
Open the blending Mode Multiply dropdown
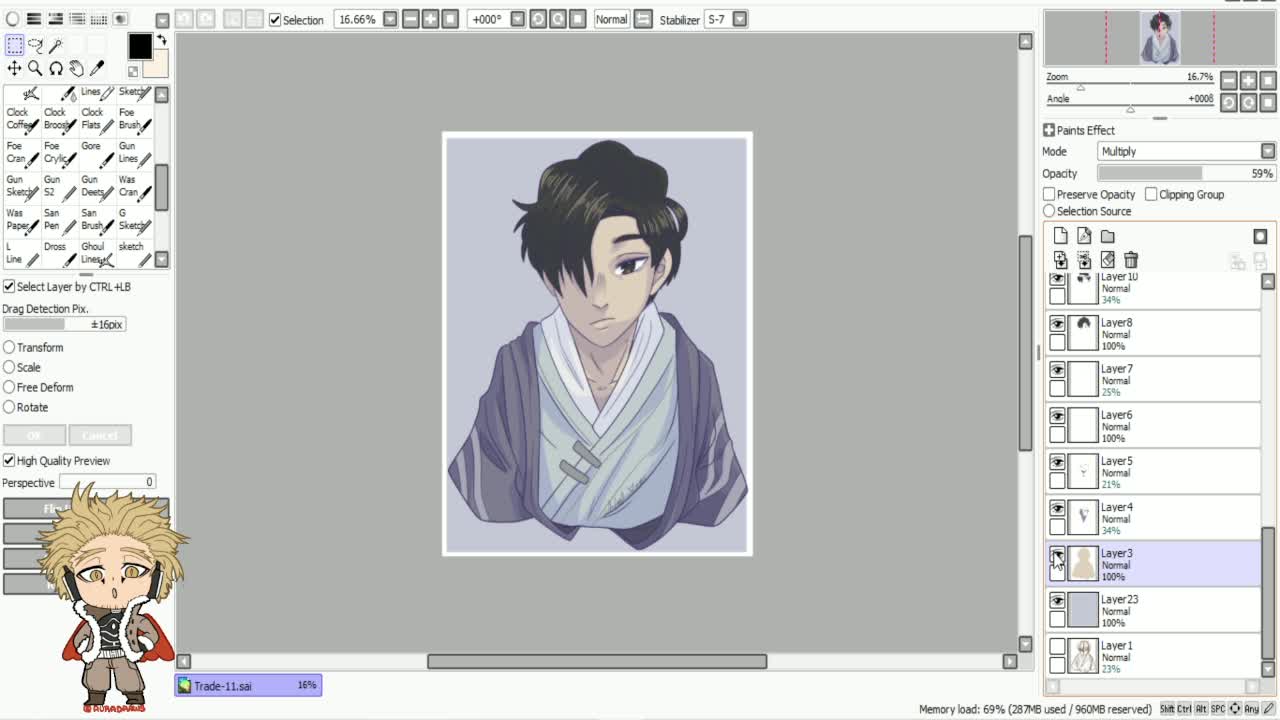1187,151
